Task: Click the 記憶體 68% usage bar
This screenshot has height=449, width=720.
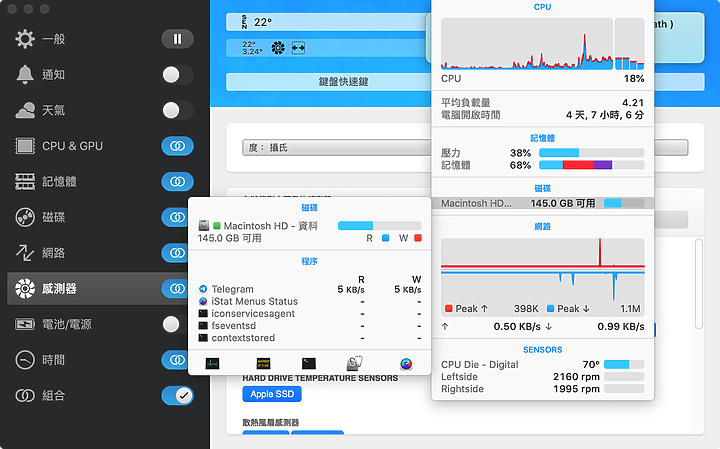Action: click(591, 165)
